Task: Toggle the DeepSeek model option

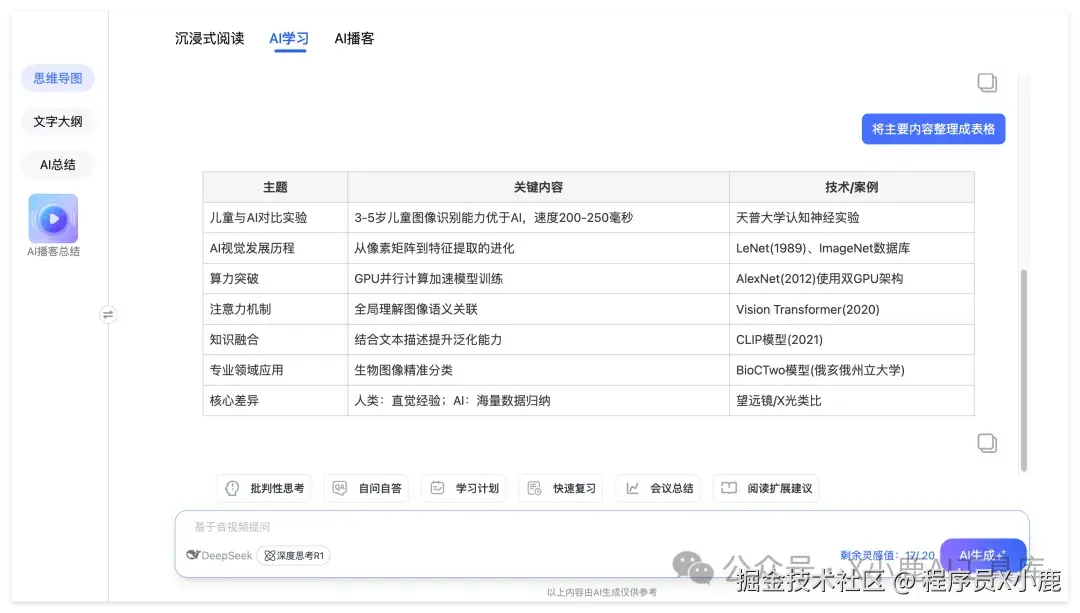Action: tap(218, 555)
